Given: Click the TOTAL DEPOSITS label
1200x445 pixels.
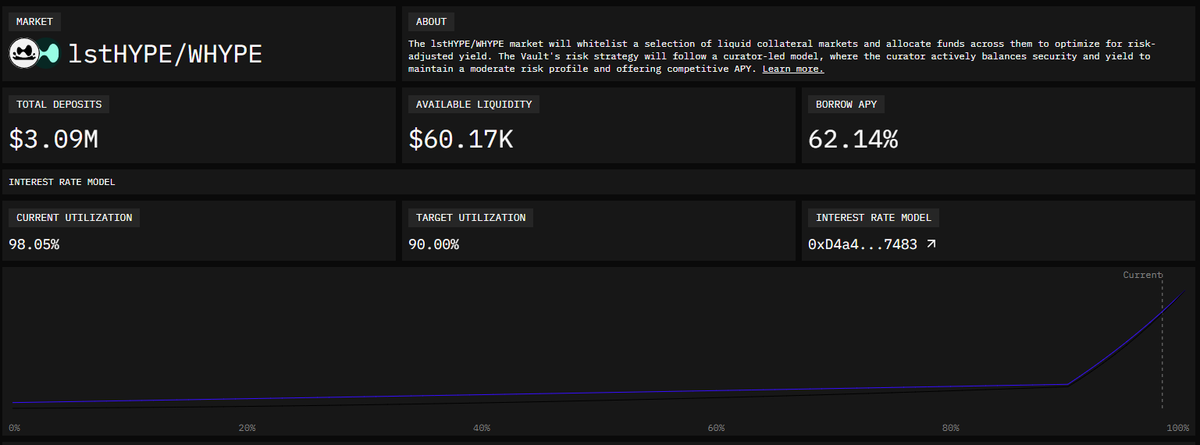Looking at the screenshot, I should (59, 103).
